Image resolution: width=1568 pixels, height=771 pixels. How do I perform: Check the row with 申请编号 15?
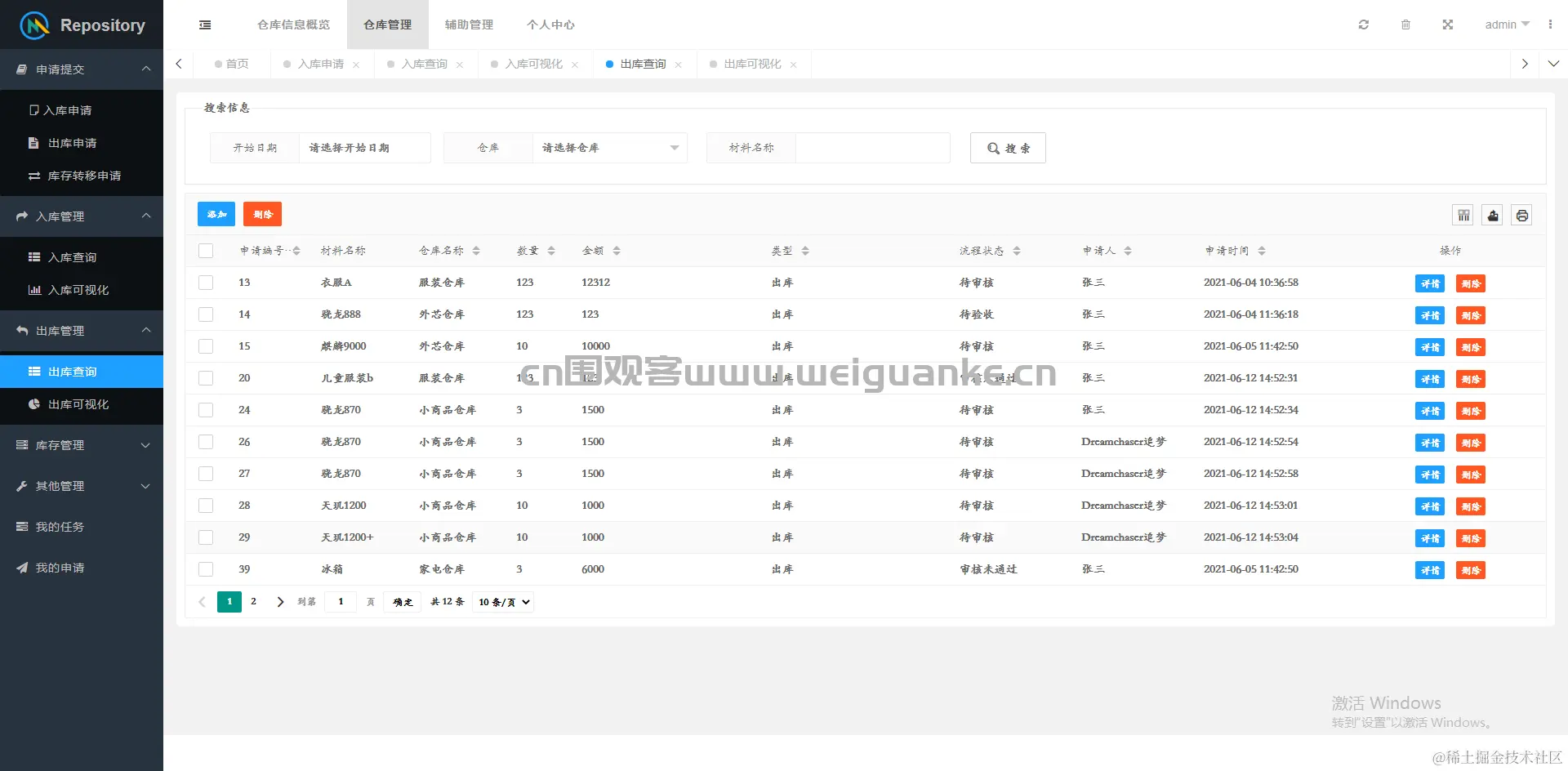[206, 346]
